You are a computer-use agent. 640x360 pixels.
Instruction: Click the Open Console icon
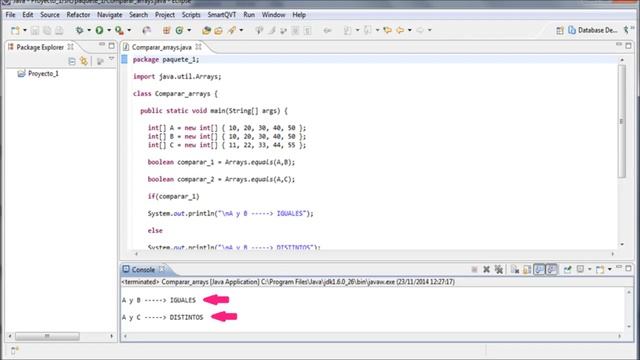tap(600, 269)
